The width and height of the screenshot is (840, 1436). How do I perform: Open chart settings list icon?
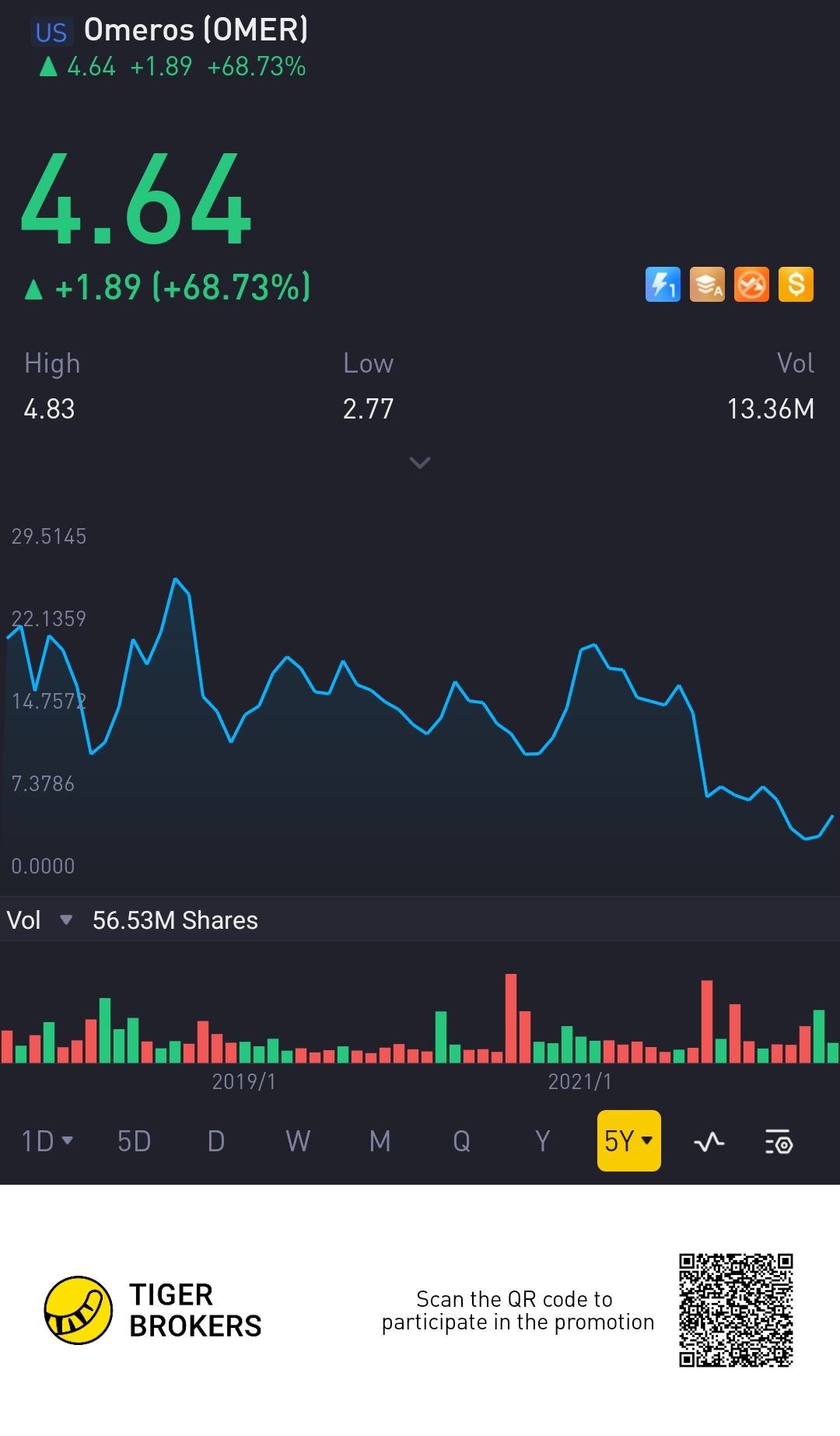pos(778,1142)
